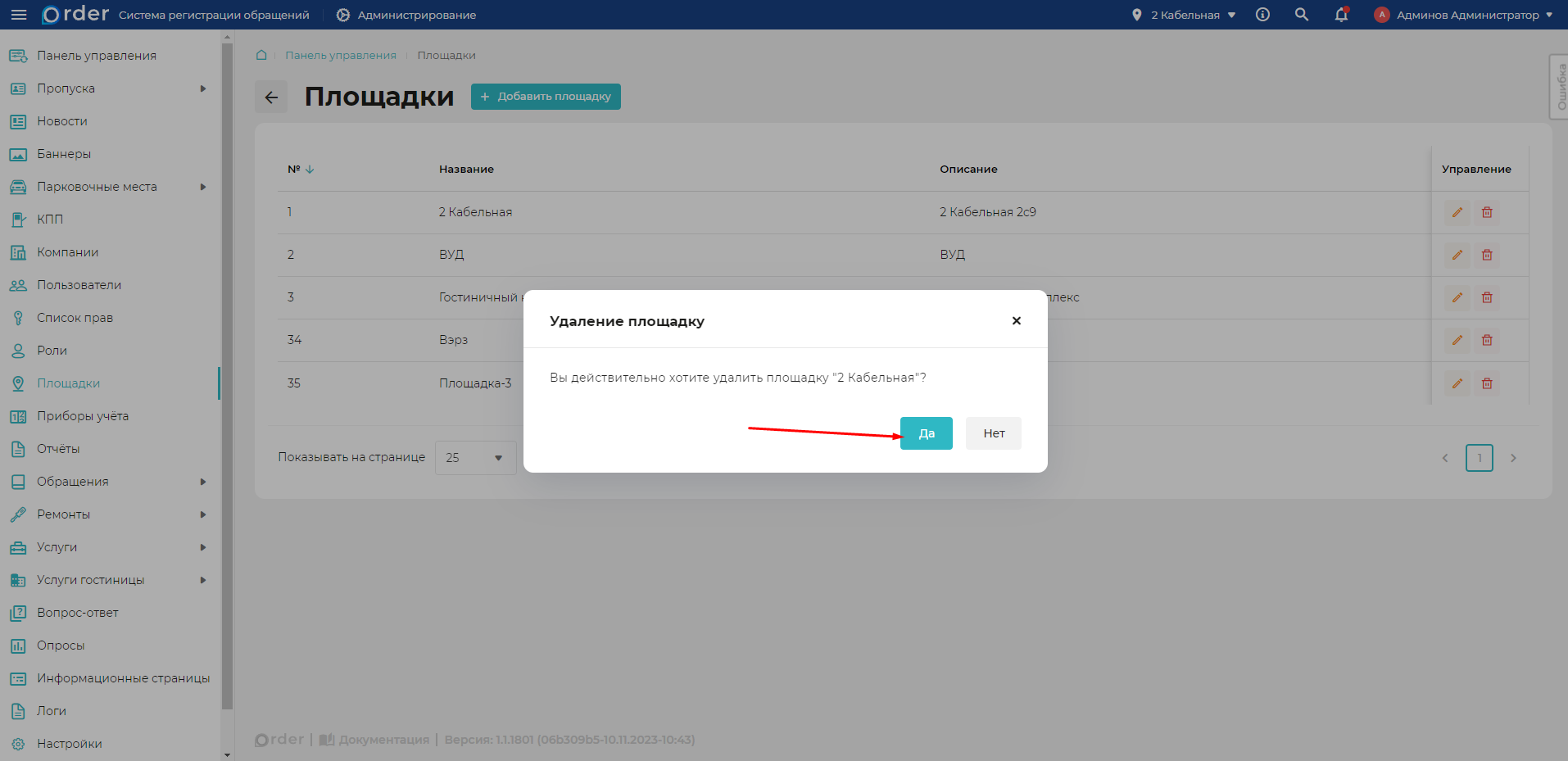Open the info circle icon
Viewport: 1568px width, 761px height.
pyautogui.click(x=1262, y=15)
